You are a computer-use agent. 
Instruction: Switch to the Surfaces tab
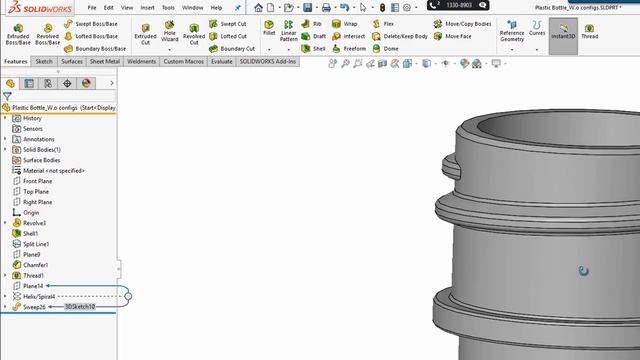point(72,62)
